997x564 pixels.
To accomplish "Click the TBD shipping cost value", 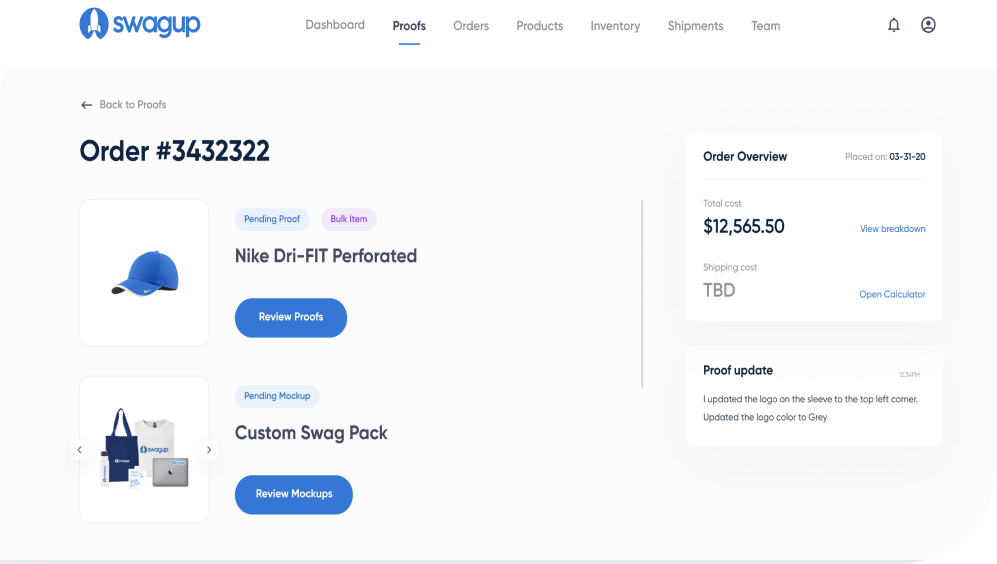I will pyautogui.click(x=719, y=291).
